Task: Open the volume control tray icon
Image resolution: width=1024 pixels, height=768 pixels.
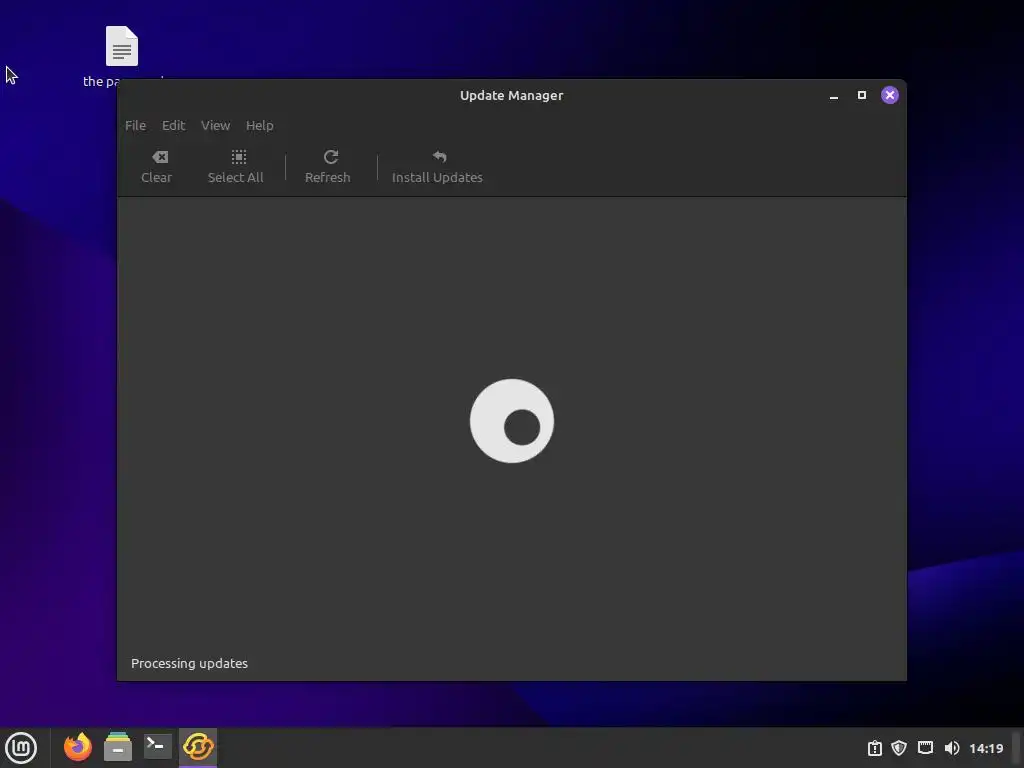Action: pos(952,748)
